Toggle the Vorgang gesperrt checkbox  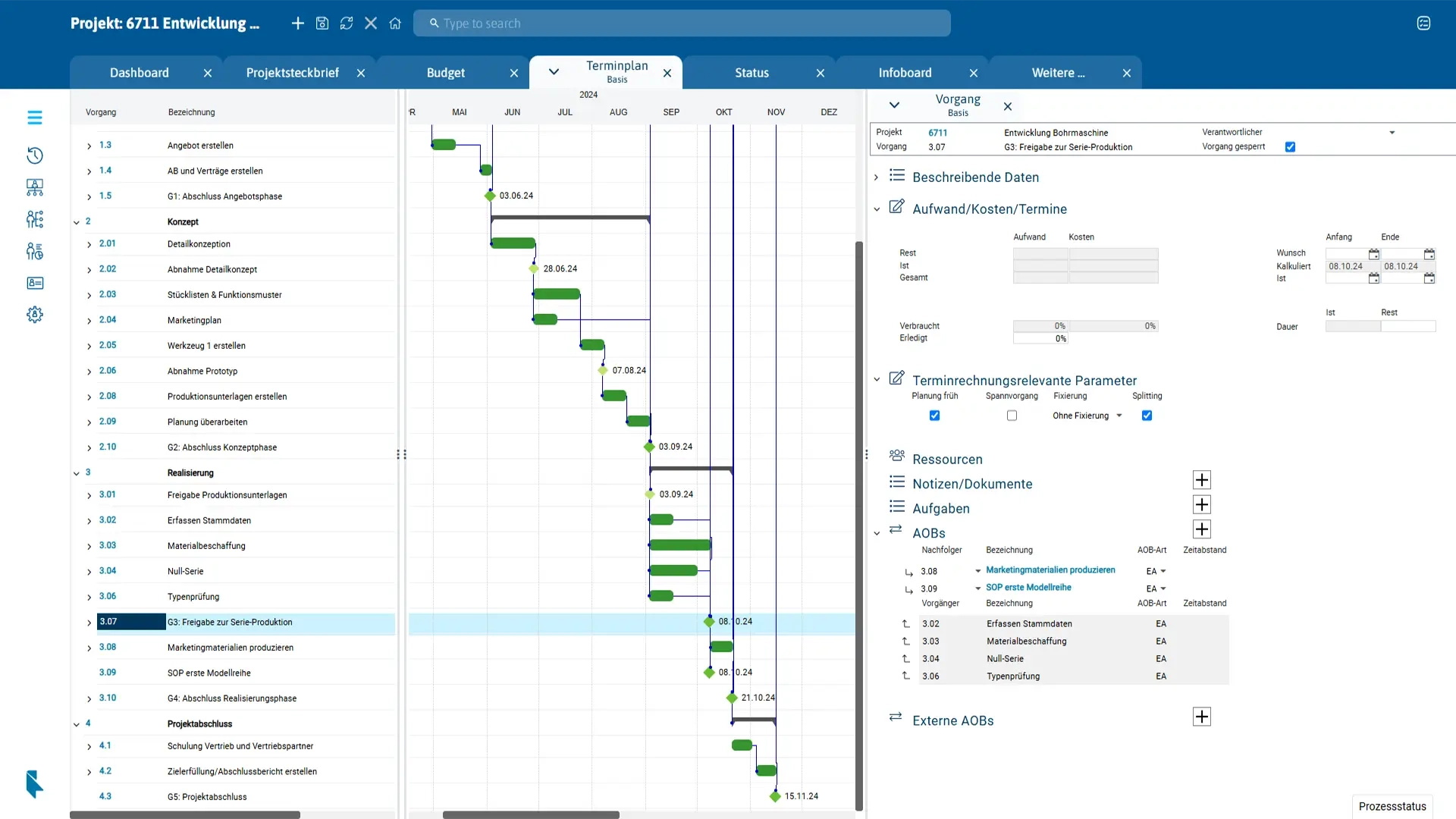click(x=1290, y=147)
